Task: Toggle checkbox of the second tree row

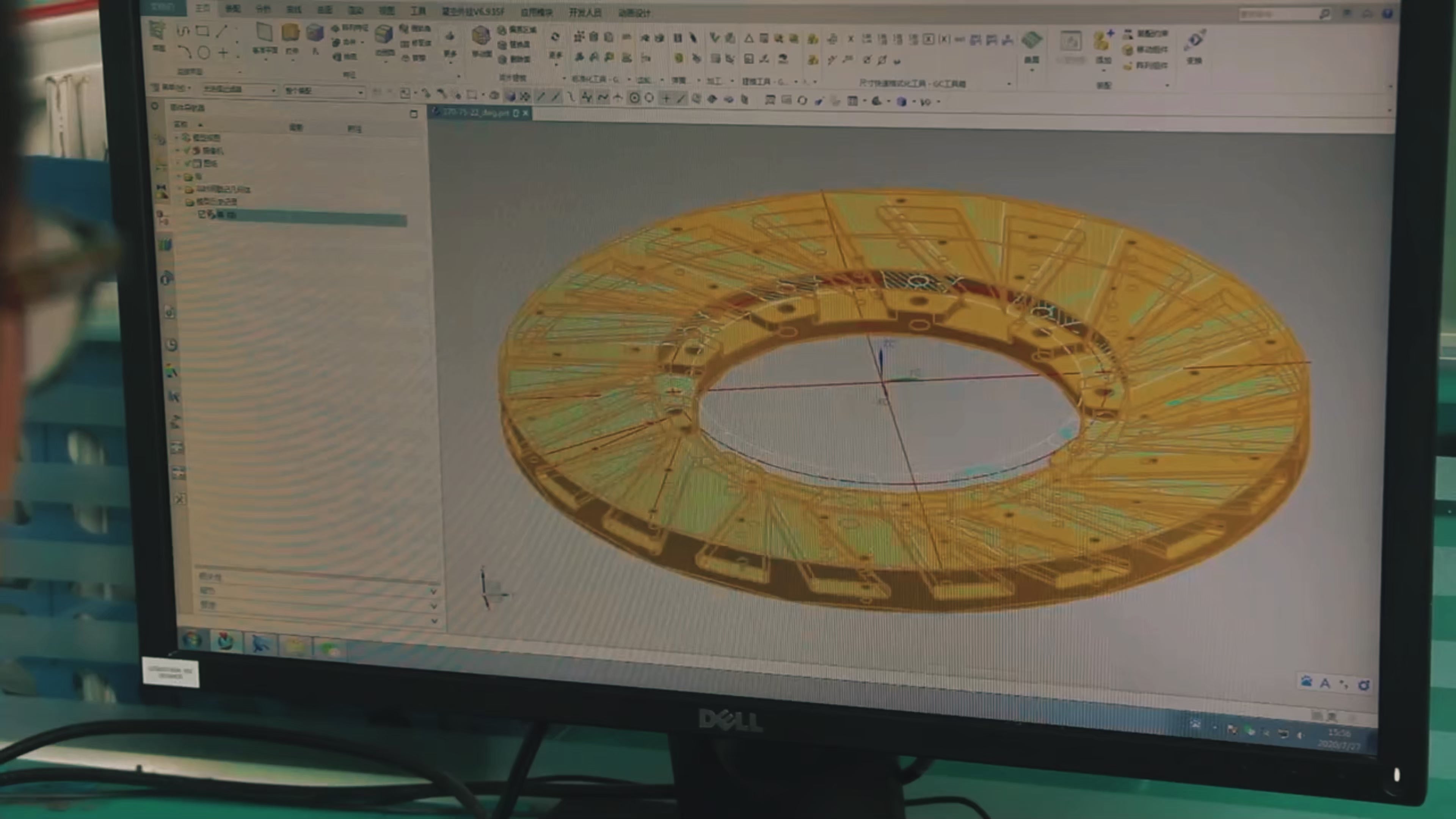Action: pyautogui.click(x=188, y=151)
